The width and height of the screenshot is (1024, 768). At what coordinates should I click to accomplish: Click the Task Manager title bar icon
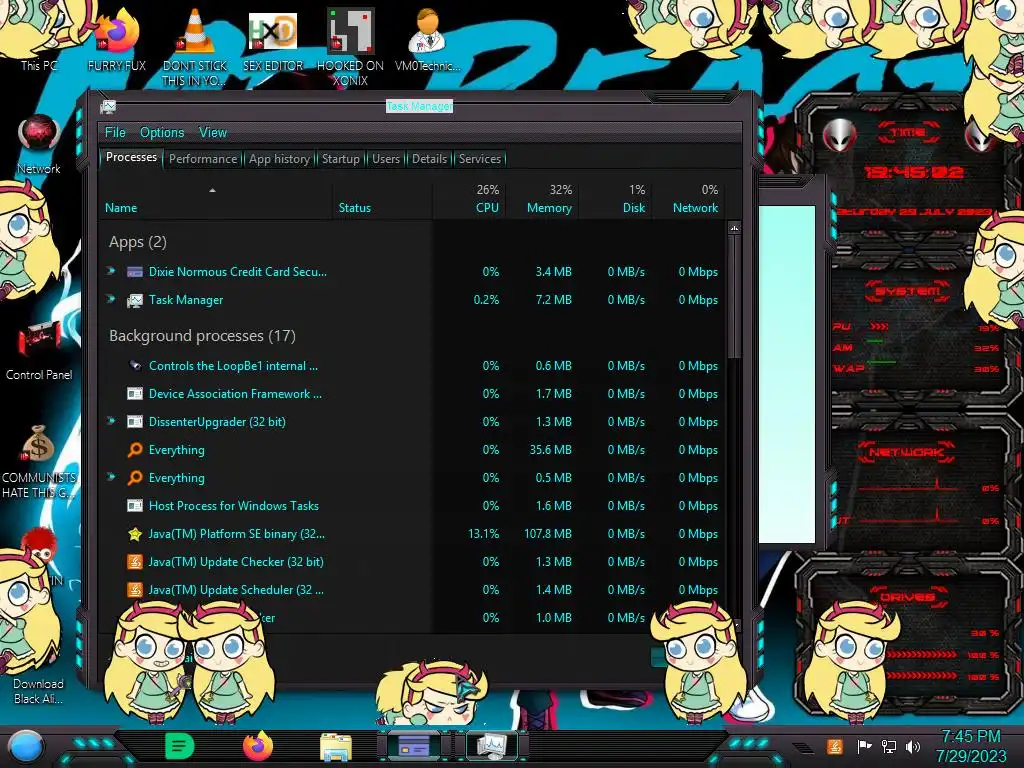108,106
